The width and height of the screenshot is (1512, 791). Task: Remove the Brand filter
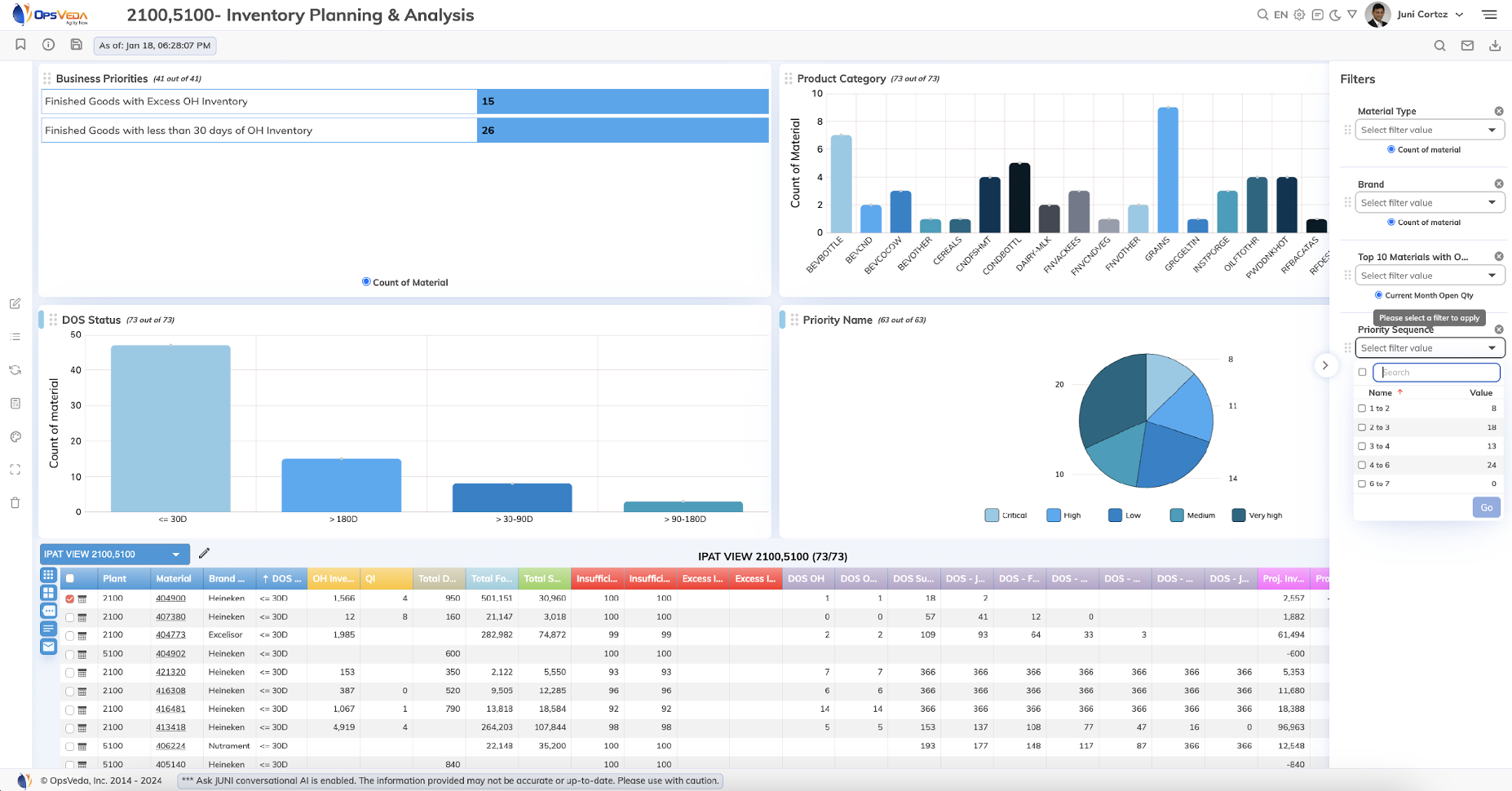click(1499, 184)
